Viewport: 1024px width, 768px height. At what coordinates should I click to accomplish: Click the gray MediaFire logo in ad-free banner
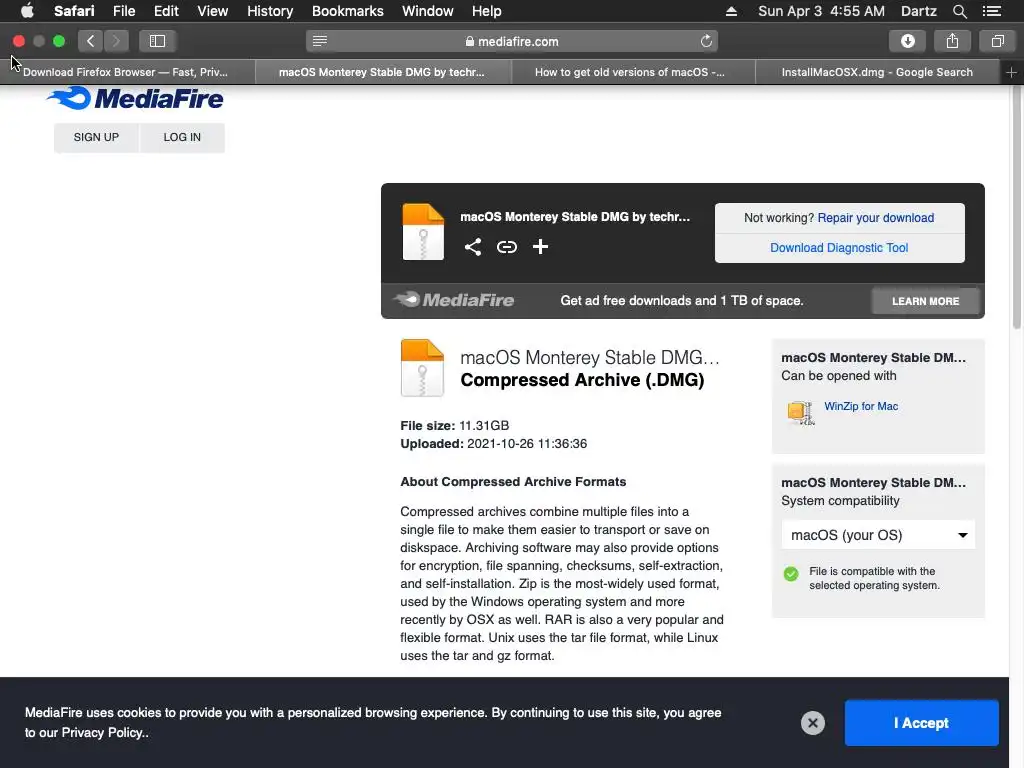coord(453,300)
